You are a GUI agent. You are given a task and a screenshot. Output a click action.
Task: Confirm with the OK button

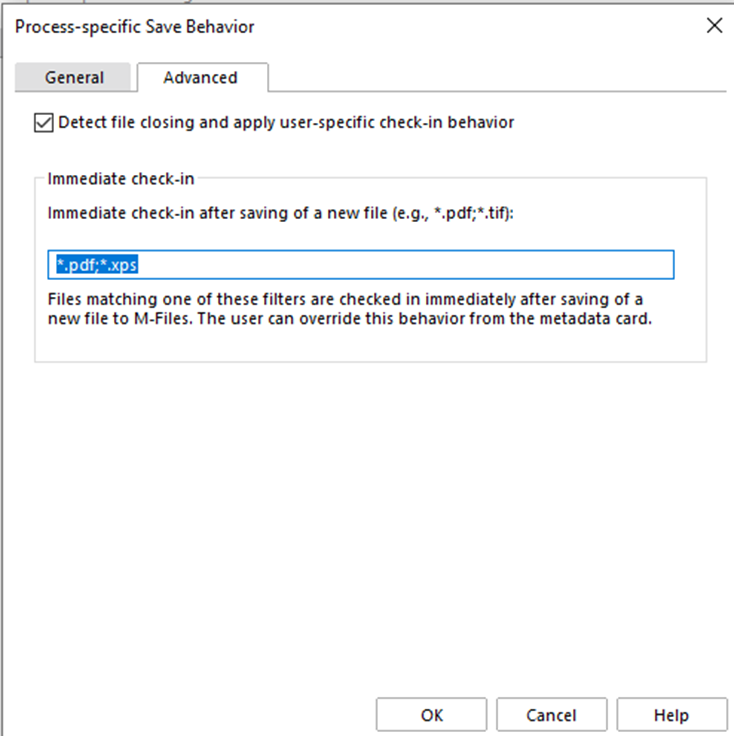pos(431,715)
